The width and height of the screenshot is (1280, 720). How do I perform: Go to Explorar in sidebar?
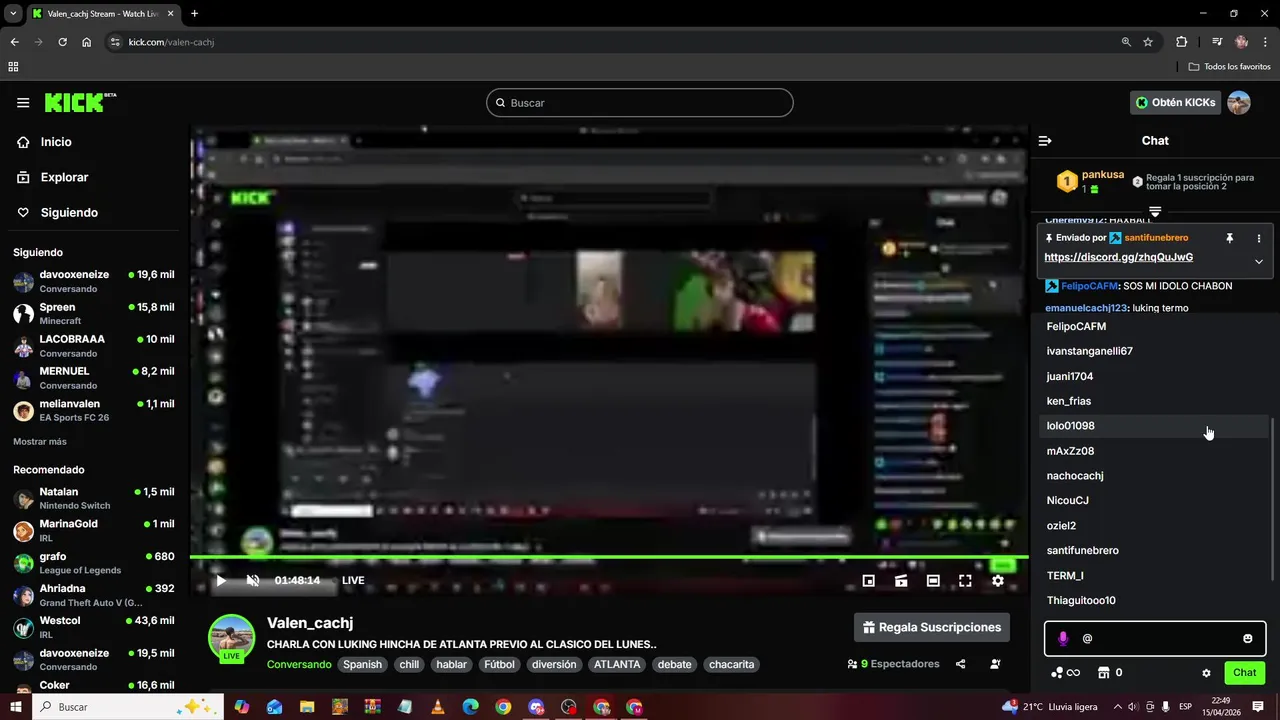pos(64,177)
